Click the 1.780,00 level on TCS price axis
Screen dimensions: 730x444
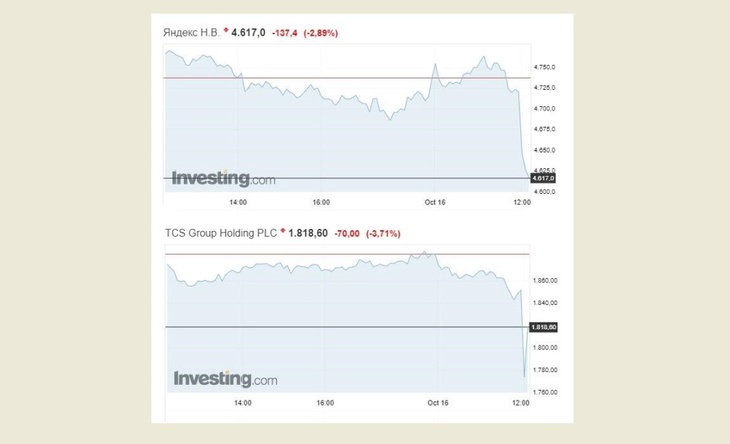[x=546, y=370]
